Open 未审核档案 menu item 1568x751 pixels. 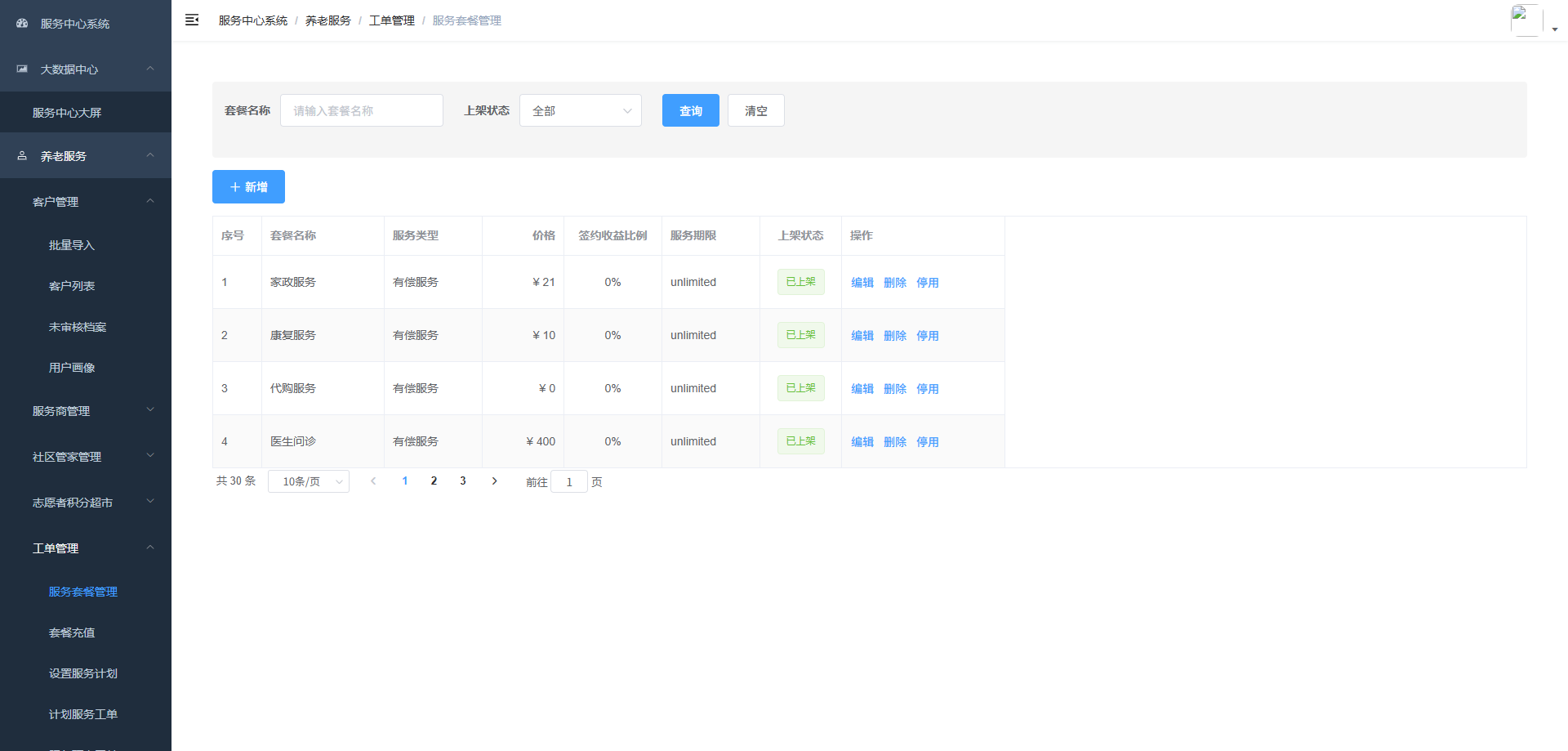(x=86, y=327)
